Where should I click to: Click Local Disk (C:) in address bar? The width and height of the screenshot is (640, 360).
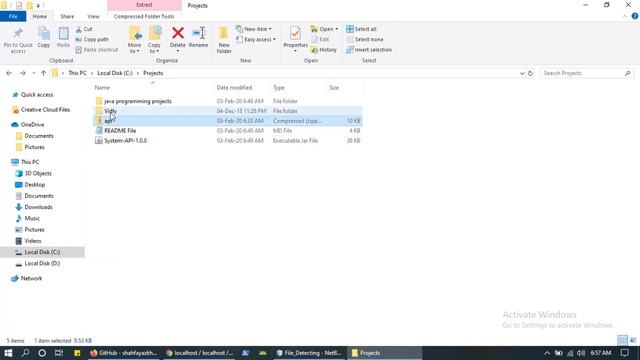[x=115, y=73]
